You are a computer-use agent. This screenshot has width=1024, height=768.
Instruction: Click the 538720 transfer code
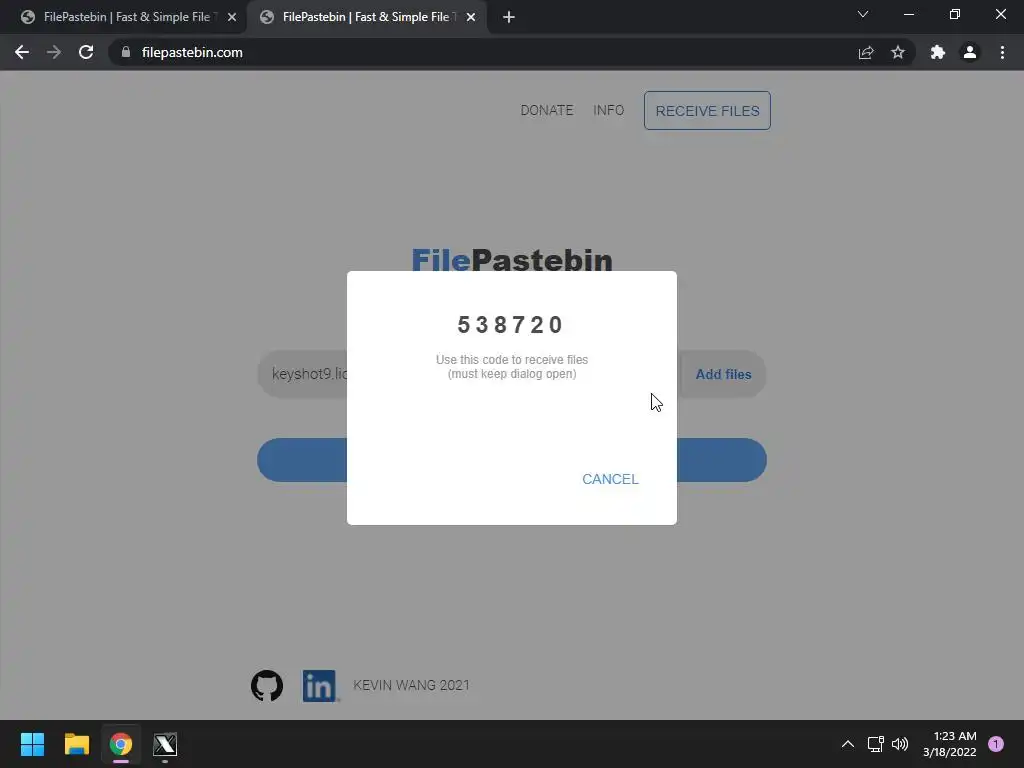point(509,325)
